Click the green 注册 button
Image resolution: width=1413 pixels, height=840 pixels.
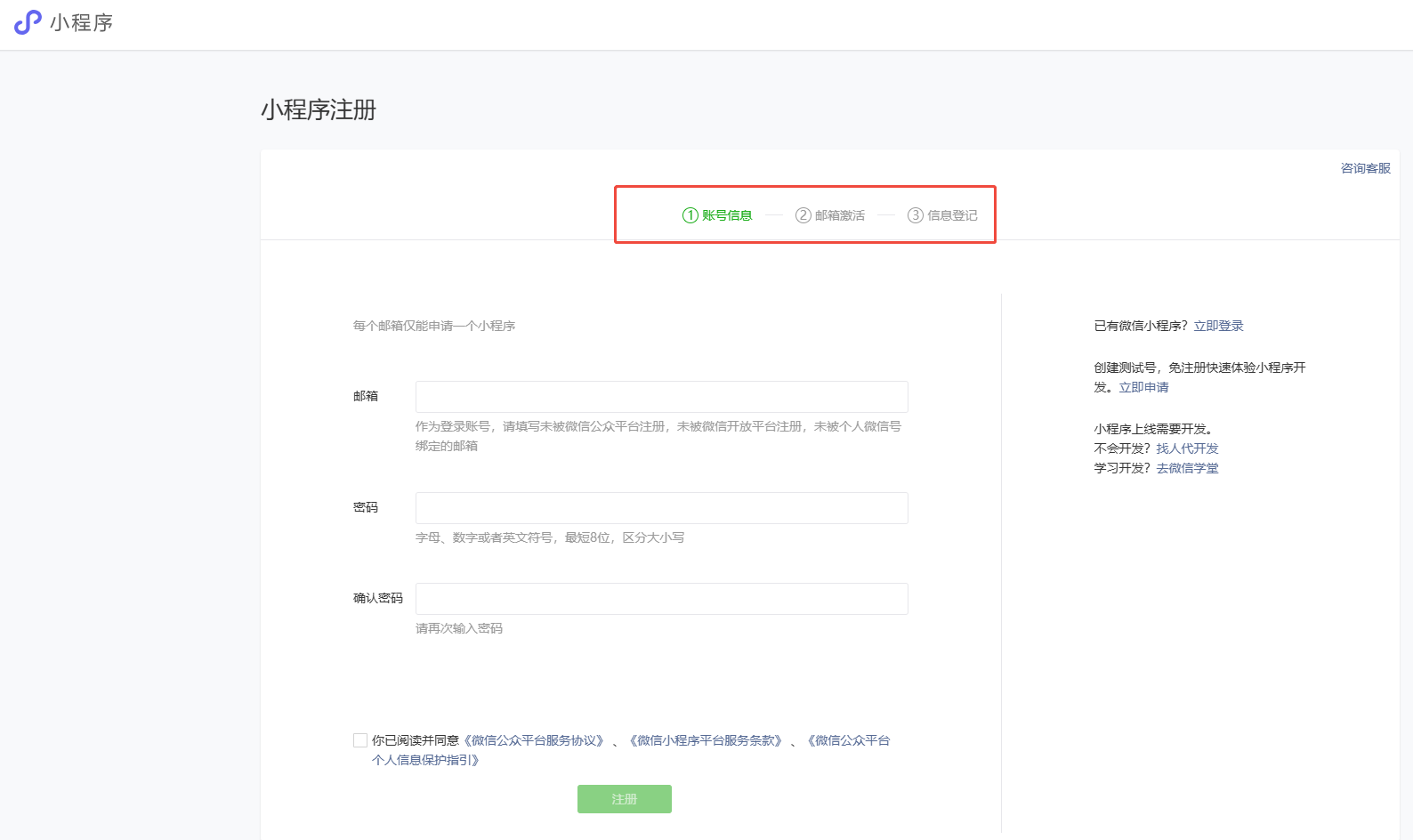pos(625,799)
